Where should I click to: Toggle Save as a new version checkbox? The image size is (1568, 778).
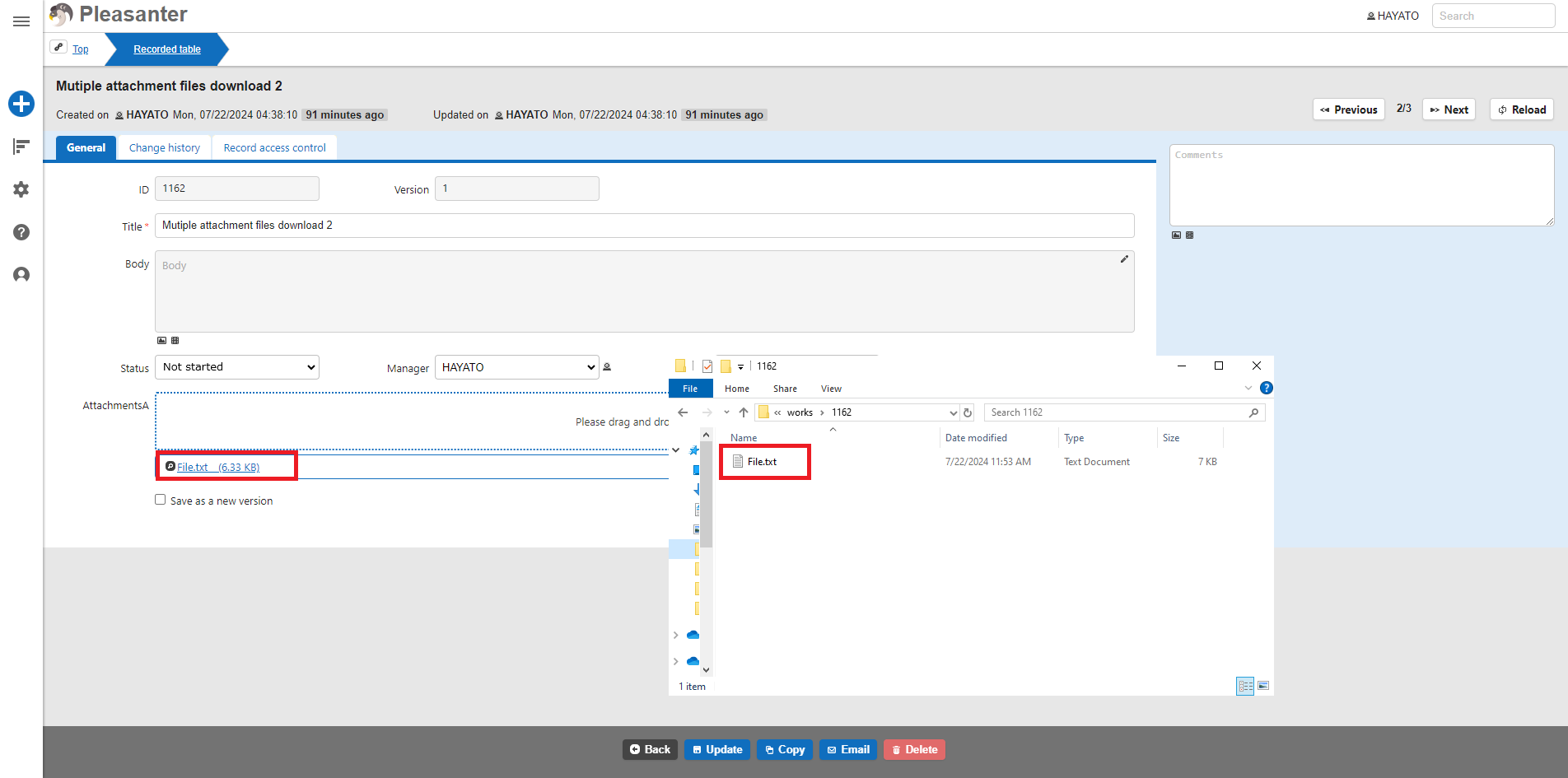[161, 500]
